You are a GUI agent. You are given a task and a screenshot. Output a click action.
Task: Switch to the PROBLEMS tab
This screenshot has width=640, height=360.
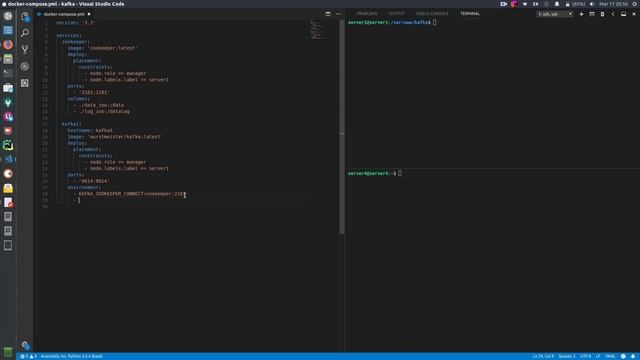pyautogui.click(x=367, y=13)
